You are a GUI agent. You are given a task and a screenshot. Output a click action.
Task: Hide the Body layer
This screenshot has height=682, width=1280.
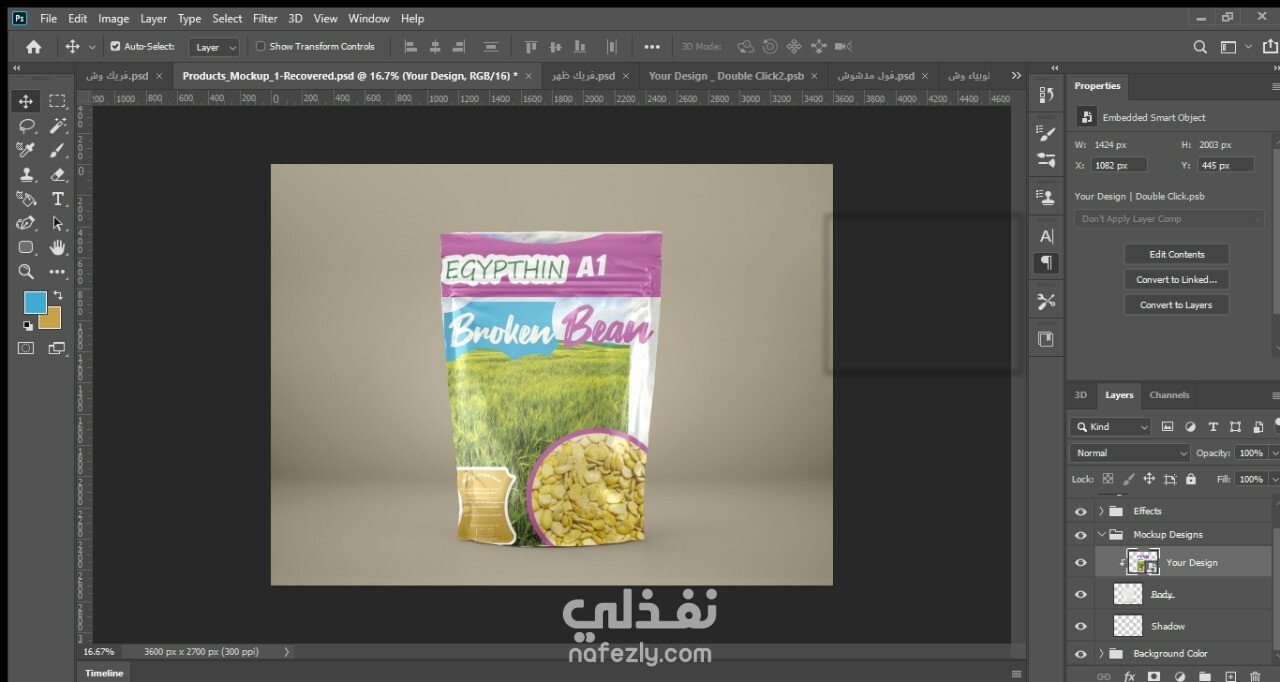tap(1080, 594)
